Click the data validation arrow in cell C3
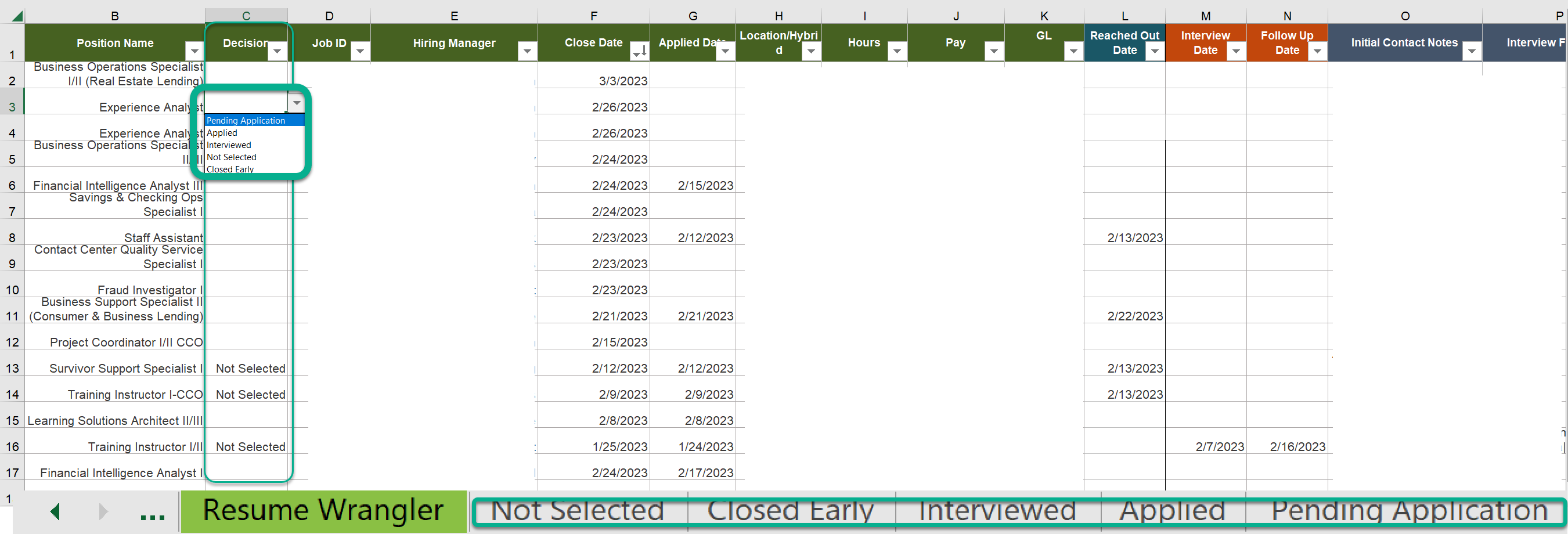 pyautogui.click(x=297, y=103)
